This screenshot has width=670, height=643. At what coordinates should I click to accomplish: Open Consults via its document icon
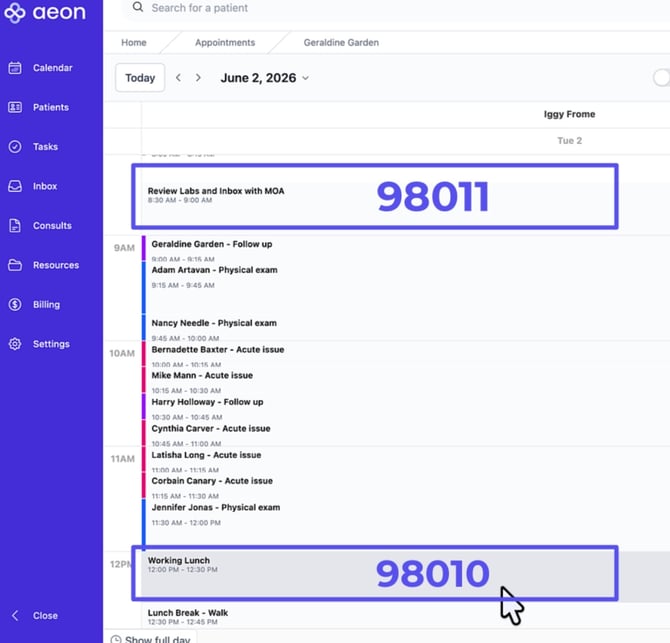tap(15, 225)
